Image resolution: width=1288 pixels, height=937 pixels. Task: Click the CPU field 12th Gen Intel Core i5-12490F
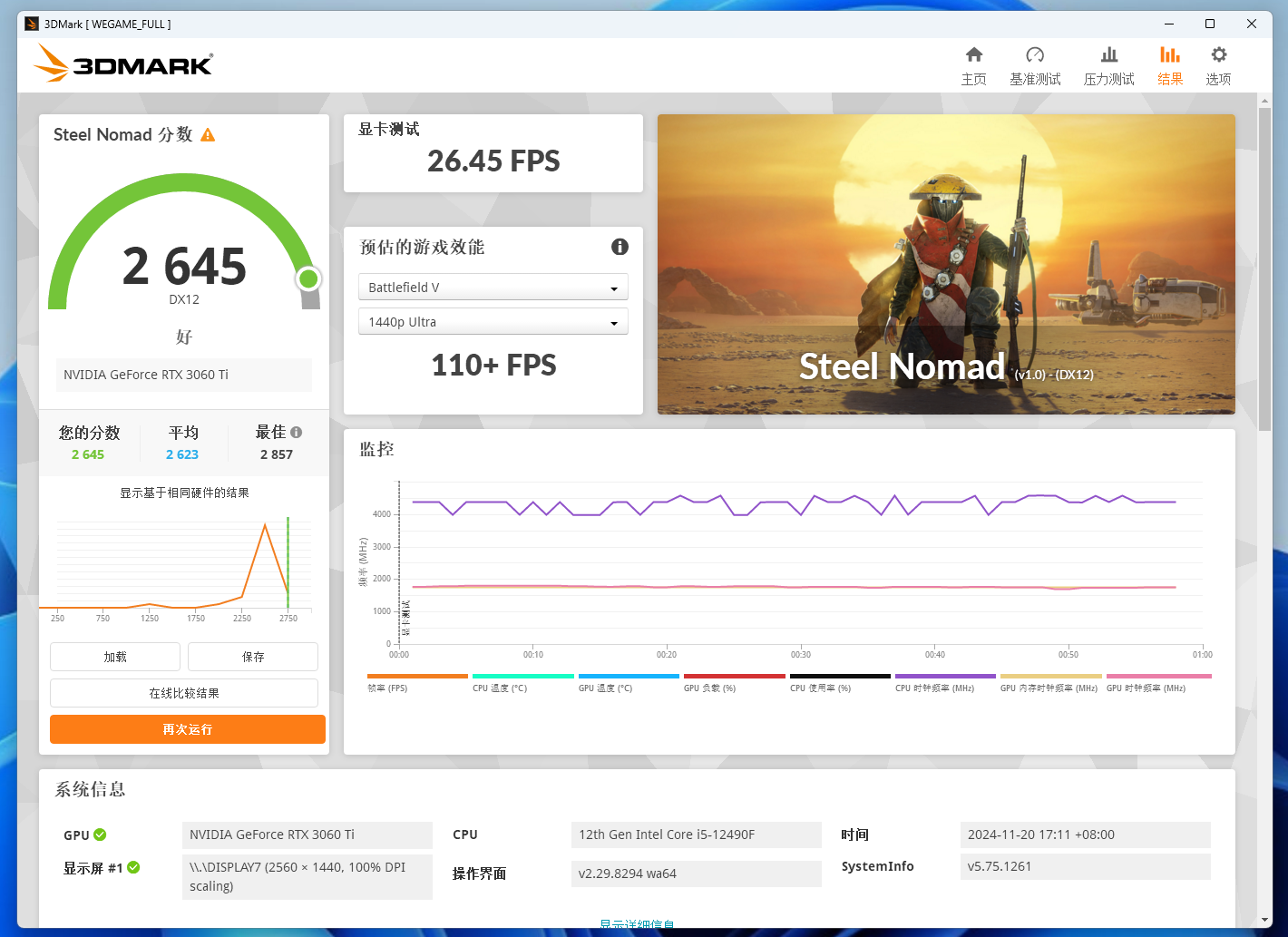(696, 835)
